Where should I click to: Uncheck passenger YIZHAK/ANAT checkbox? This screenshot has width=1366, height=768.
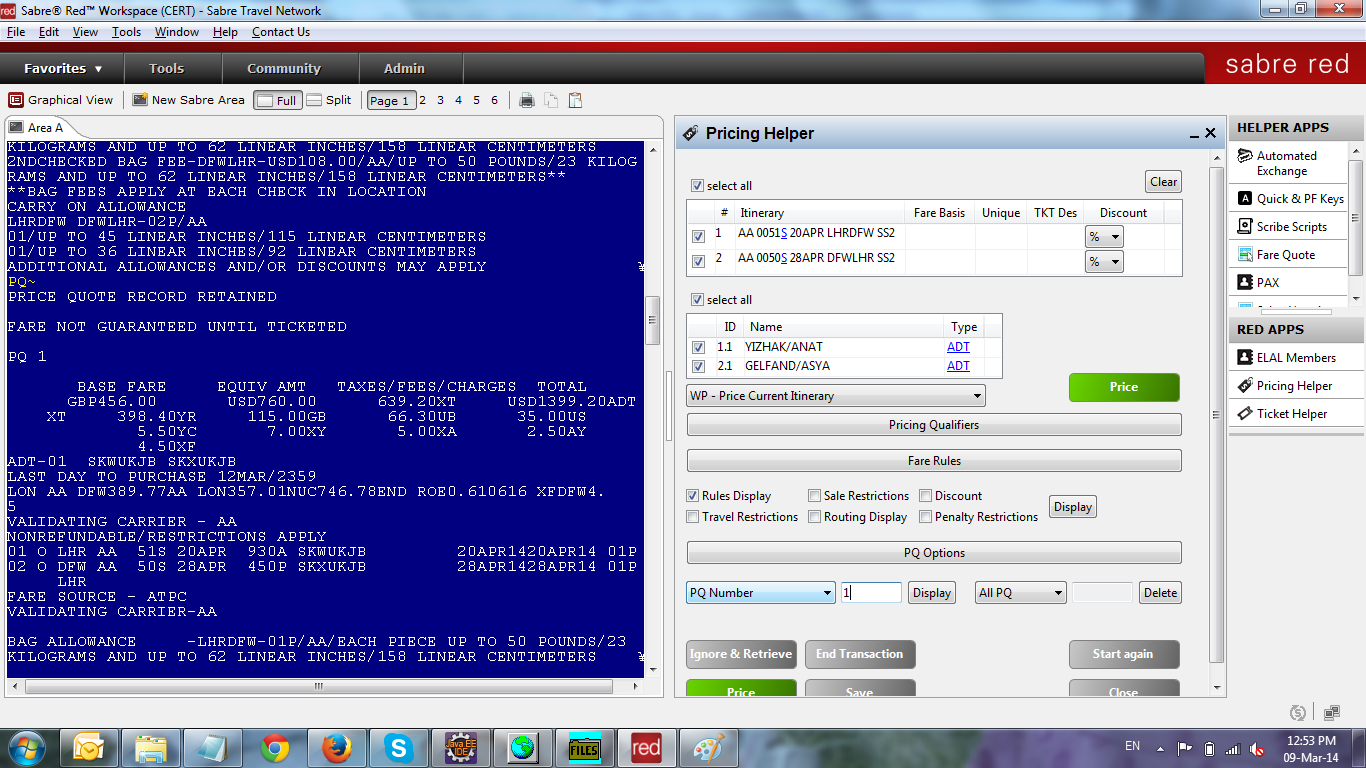coord(698,347)
